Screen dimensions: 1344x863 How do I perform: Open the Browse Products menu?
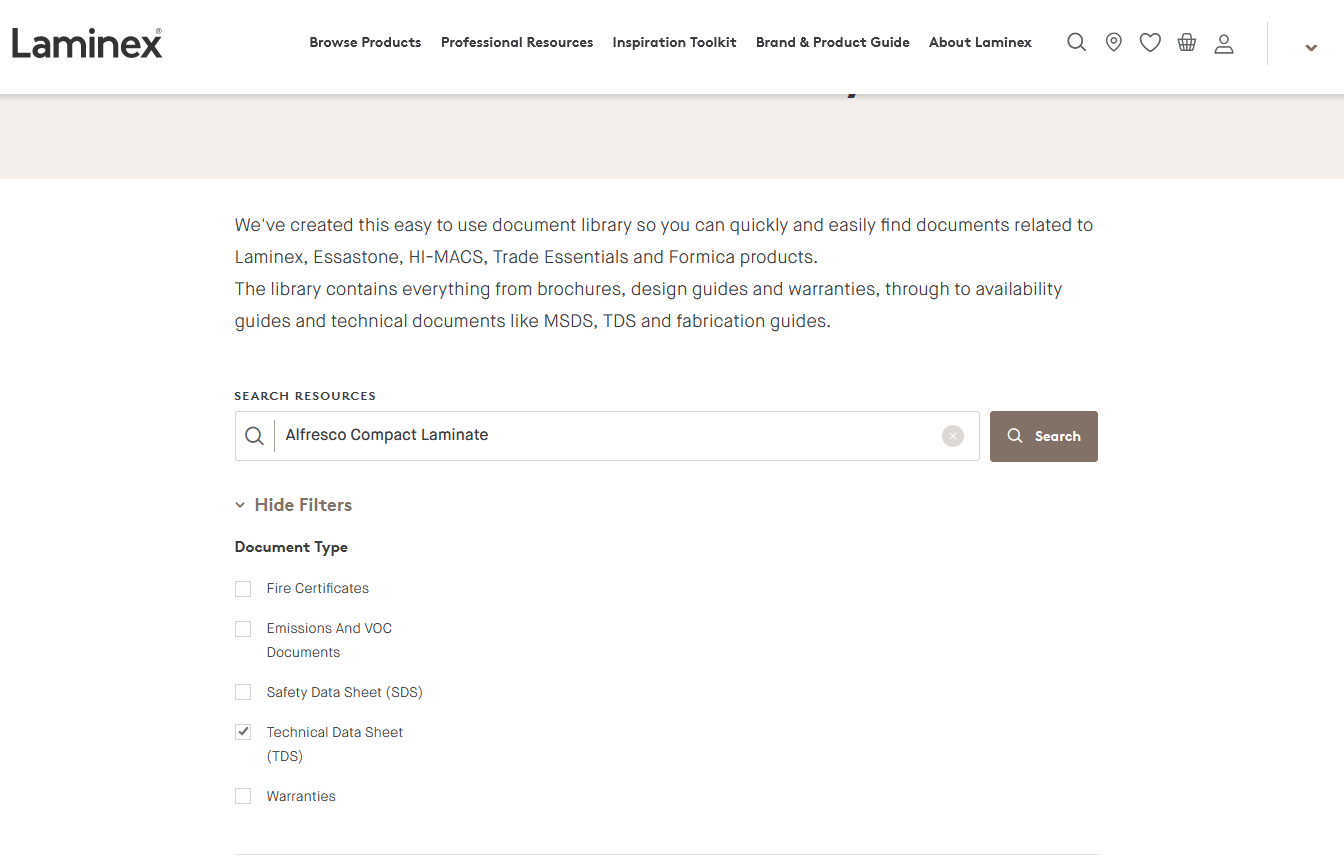pyautogui.click(x=365, y=42)
